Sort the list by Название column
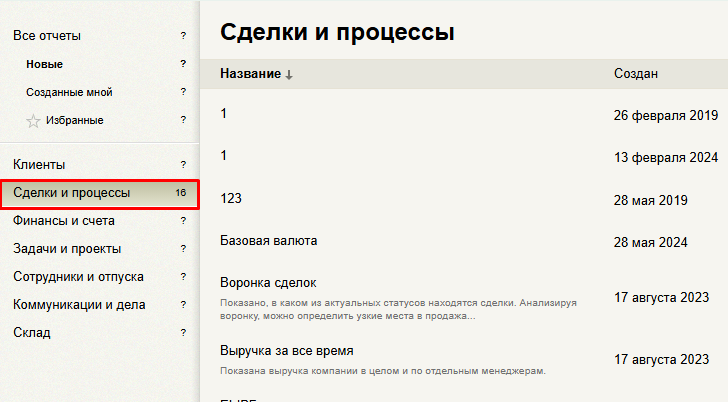The image size is (728, 402). coord(250,75)
